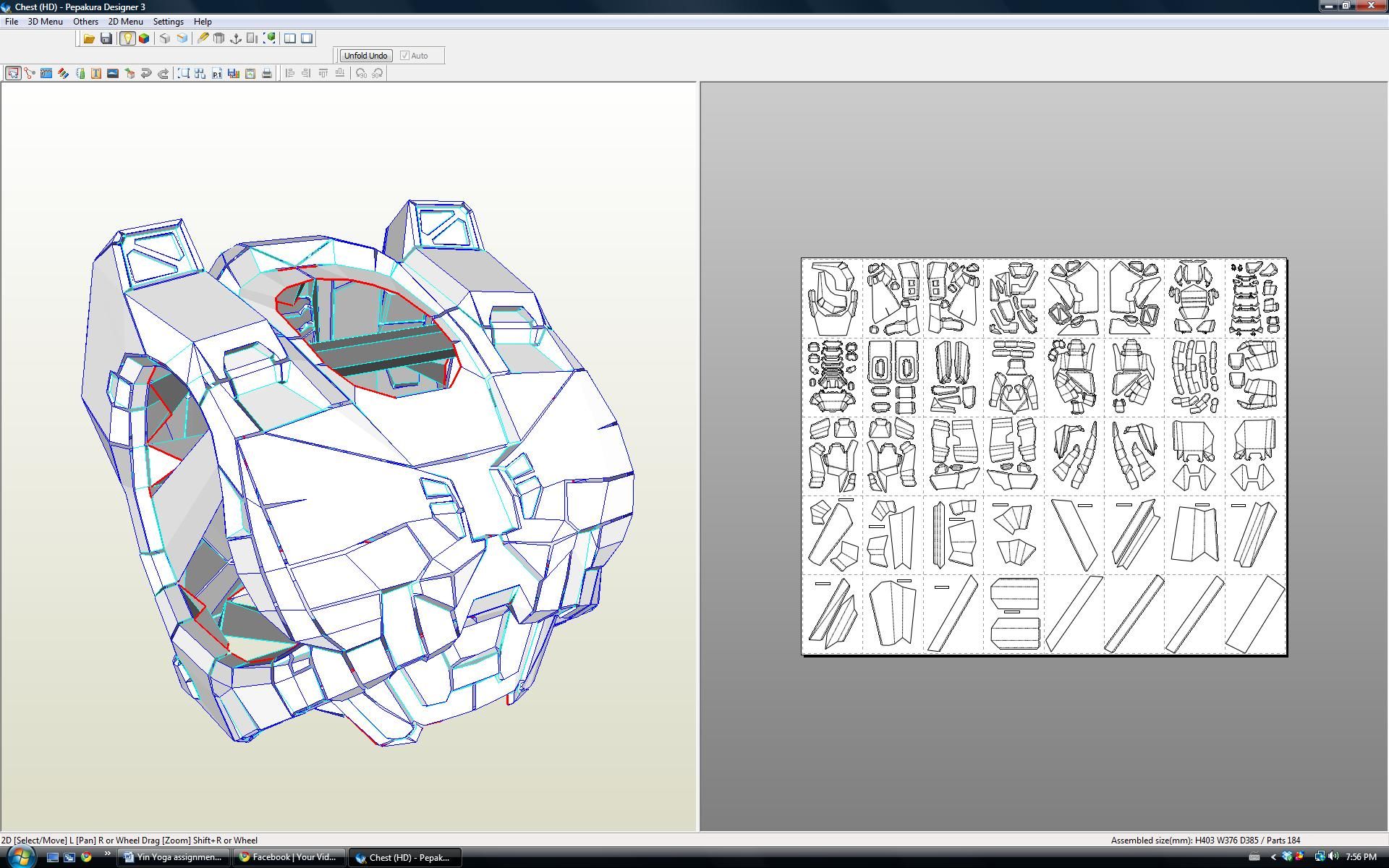The height and width of the screenshot is (868, 1389).
Task: Activate the text insertion tool
Action: (95, 73)
